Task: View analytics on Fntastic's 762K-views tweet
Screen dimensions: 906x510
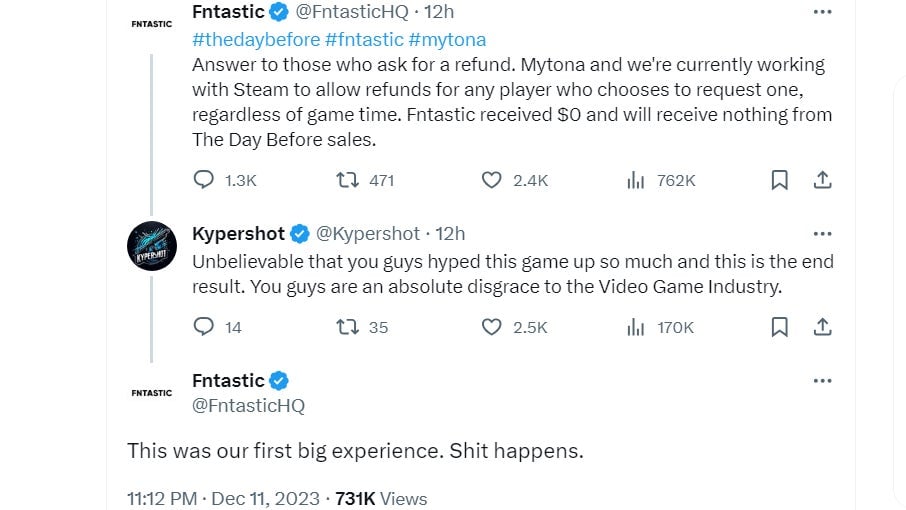Action: (635, 180)
